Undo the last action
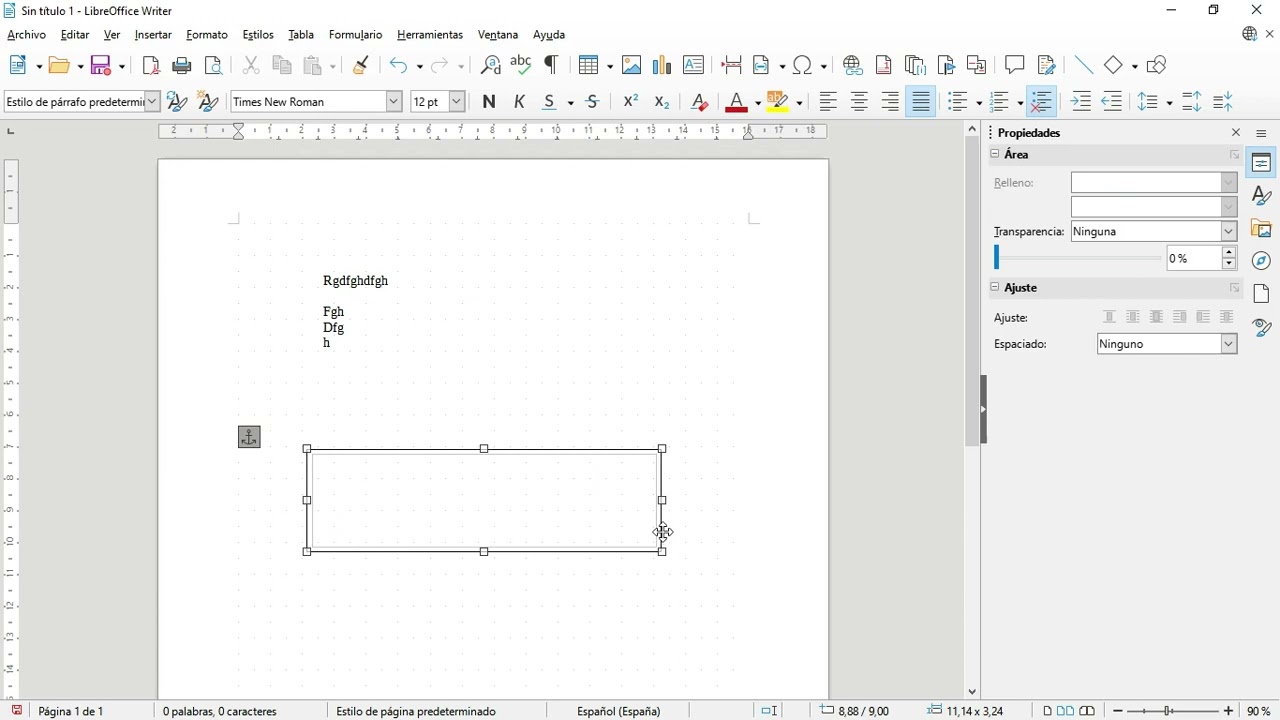 [x=399, y=66]
